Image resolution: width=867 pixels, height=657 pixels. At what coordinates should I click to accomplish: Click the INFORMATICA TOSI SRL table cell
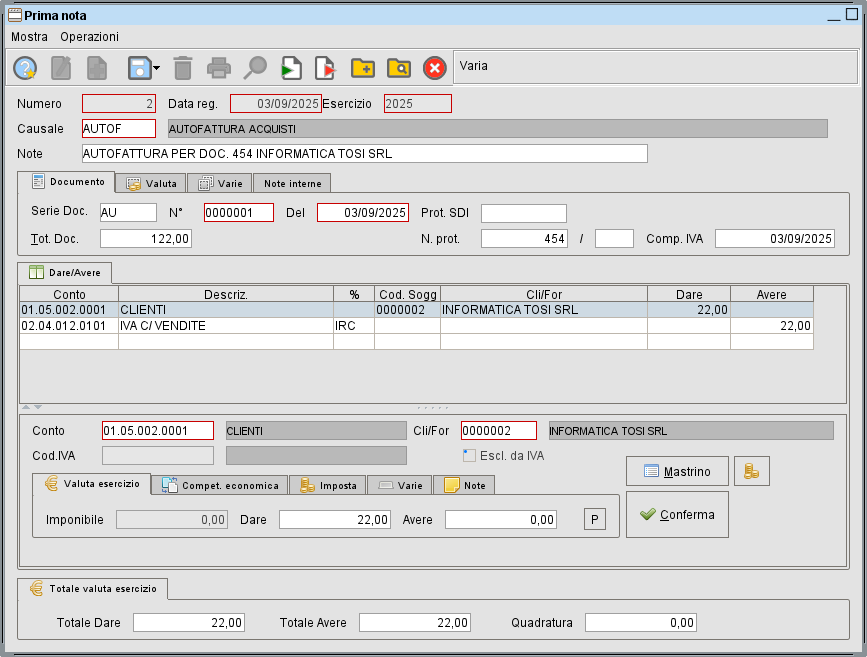point(544,310)
